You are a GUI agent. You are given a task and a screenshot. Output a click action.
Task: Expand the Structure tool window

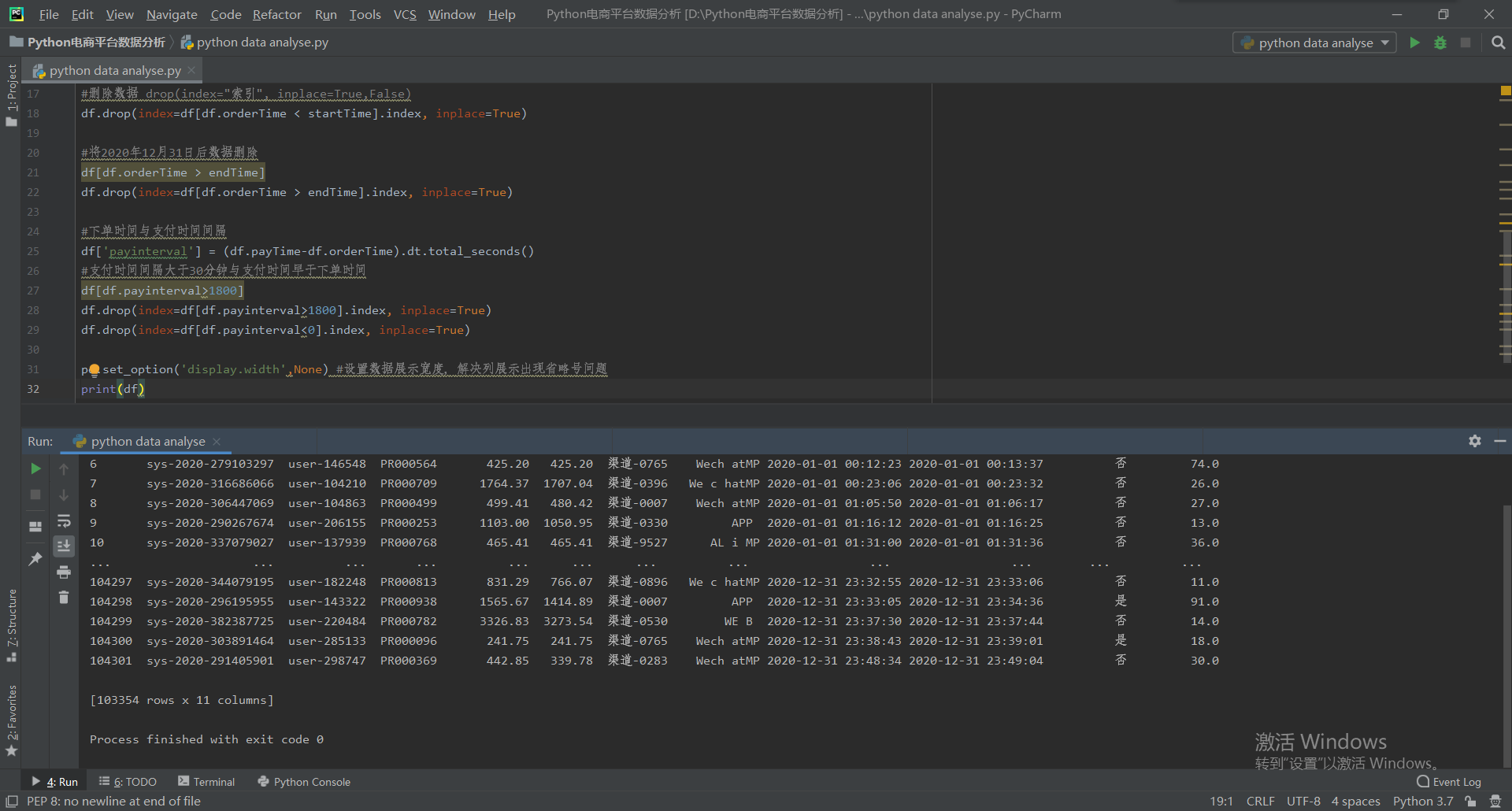tap(11, 625)
